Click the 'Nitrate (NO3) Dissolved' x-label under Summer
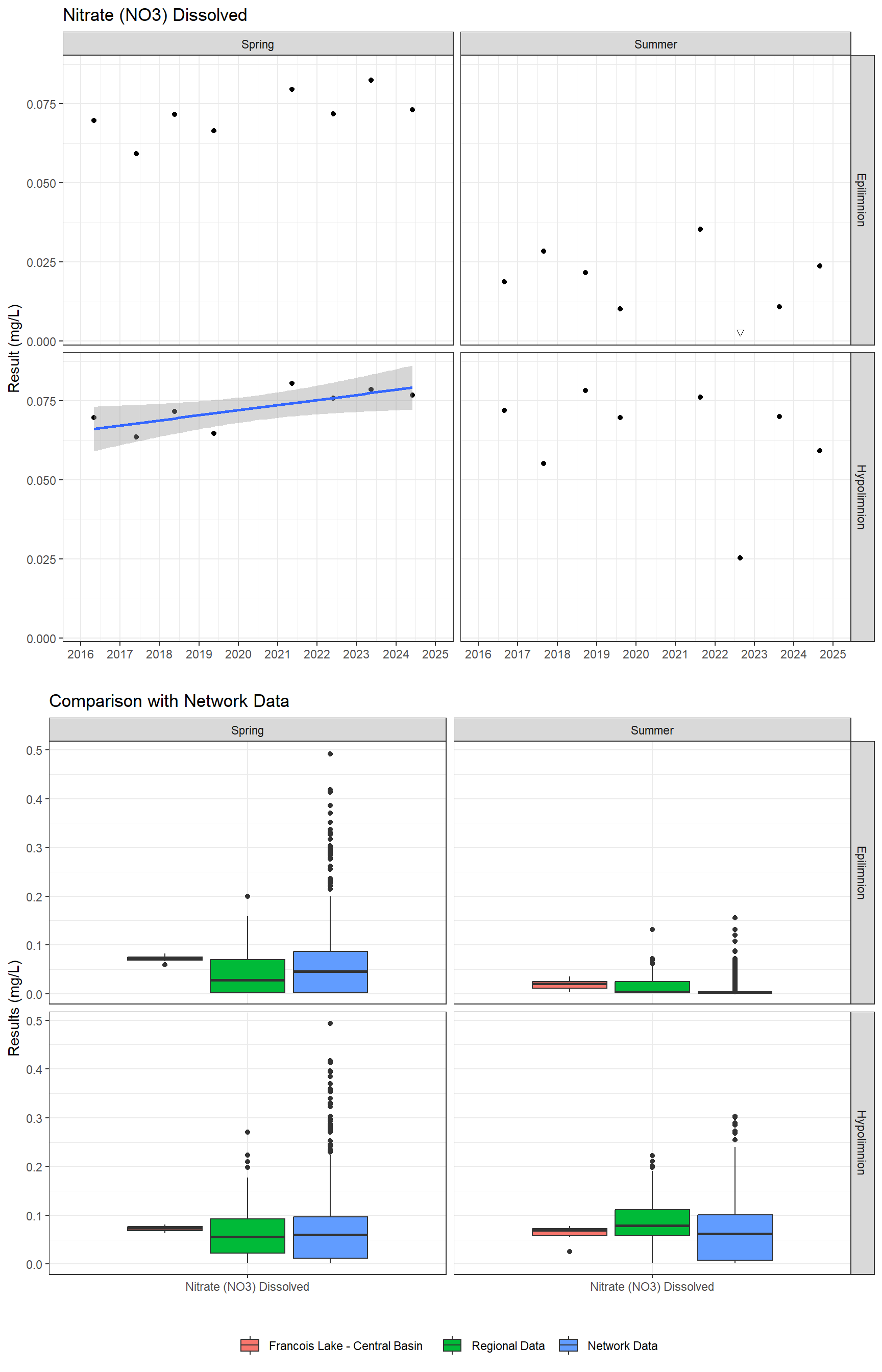The width and height of the screenshot is (882, 1372). click(x=652, y=1287)
